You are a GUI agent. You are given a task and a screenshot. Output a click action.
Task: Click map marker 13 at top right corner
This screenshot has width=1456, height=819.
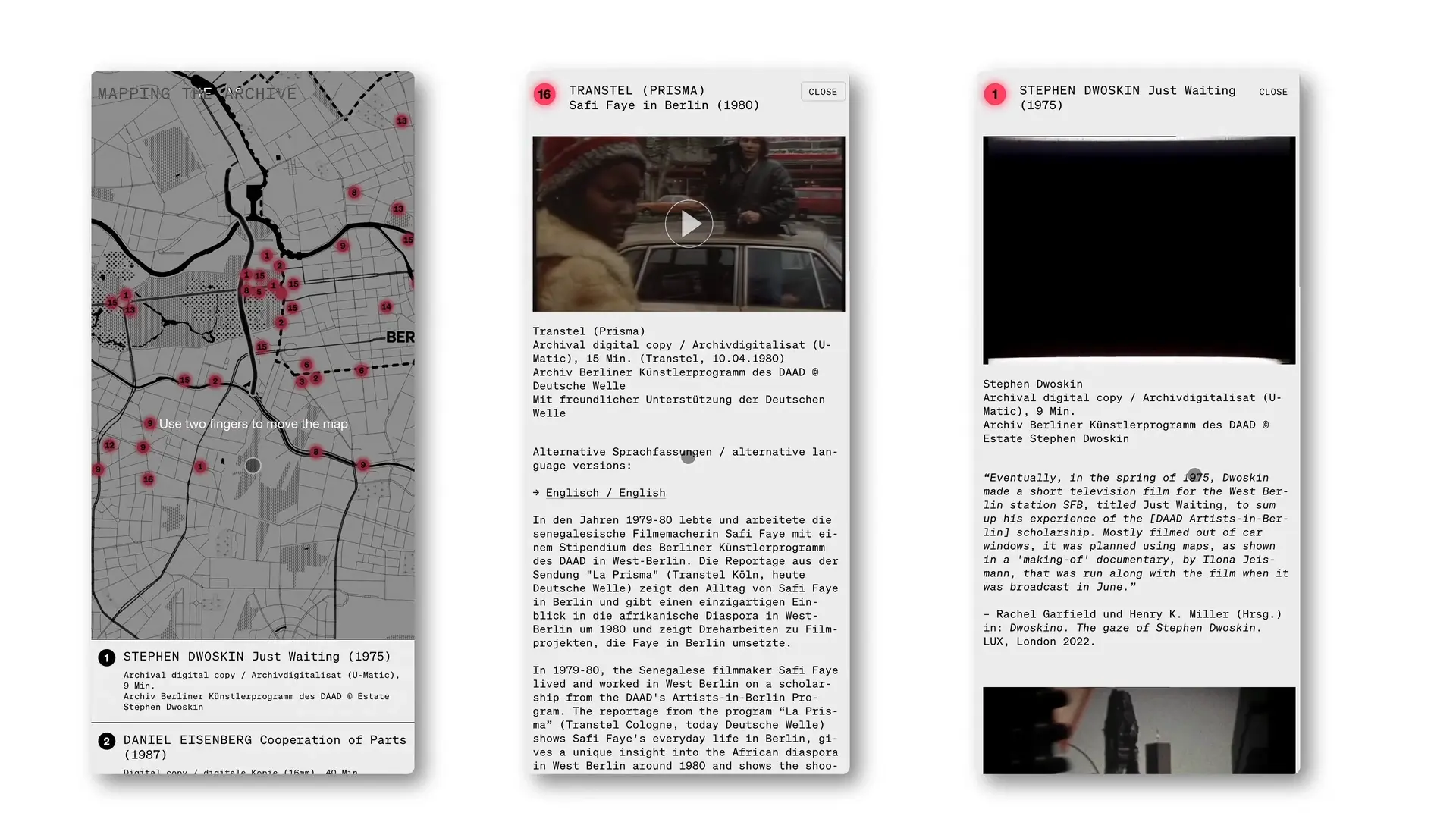coord(402,121)
